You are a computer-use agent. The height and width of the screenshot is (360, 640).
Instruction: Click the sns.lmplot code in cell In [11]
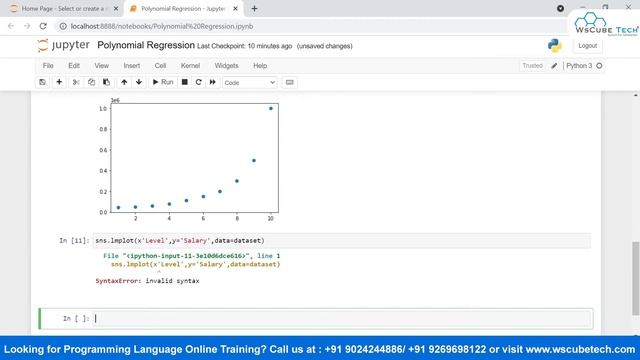pos(180,241)
